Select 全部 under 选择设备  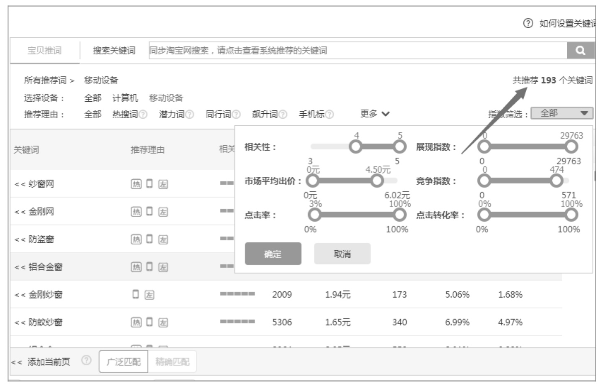pos(93,98)
